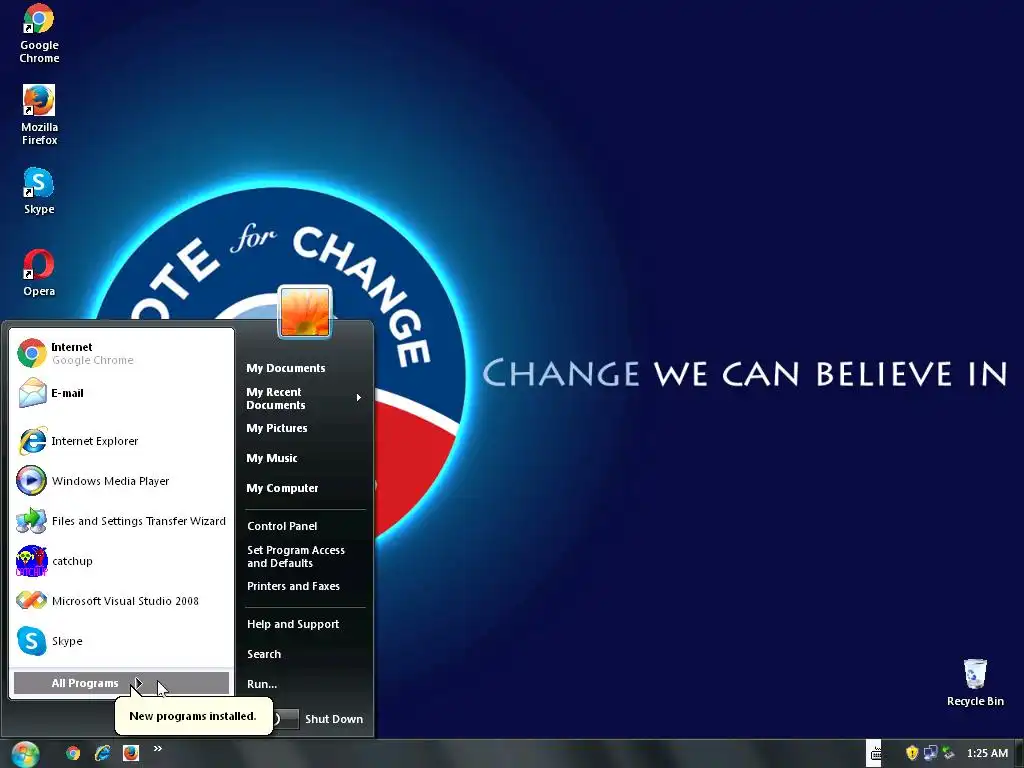Dismiss the New programs installed balloon
The image size is (1024, 768).
193,716
